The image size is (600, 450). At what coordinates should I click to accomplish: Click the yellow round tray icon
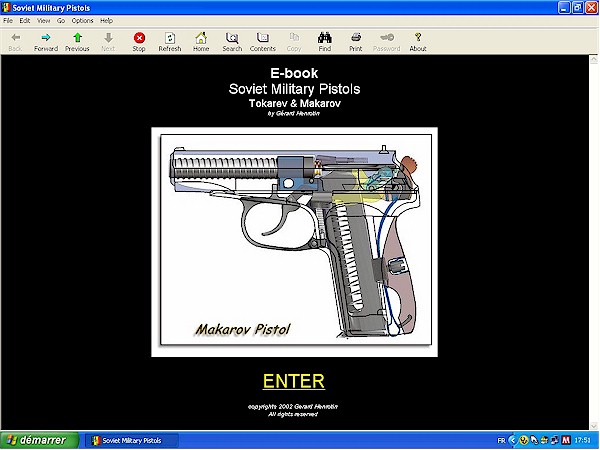click(x=523, y=440)
